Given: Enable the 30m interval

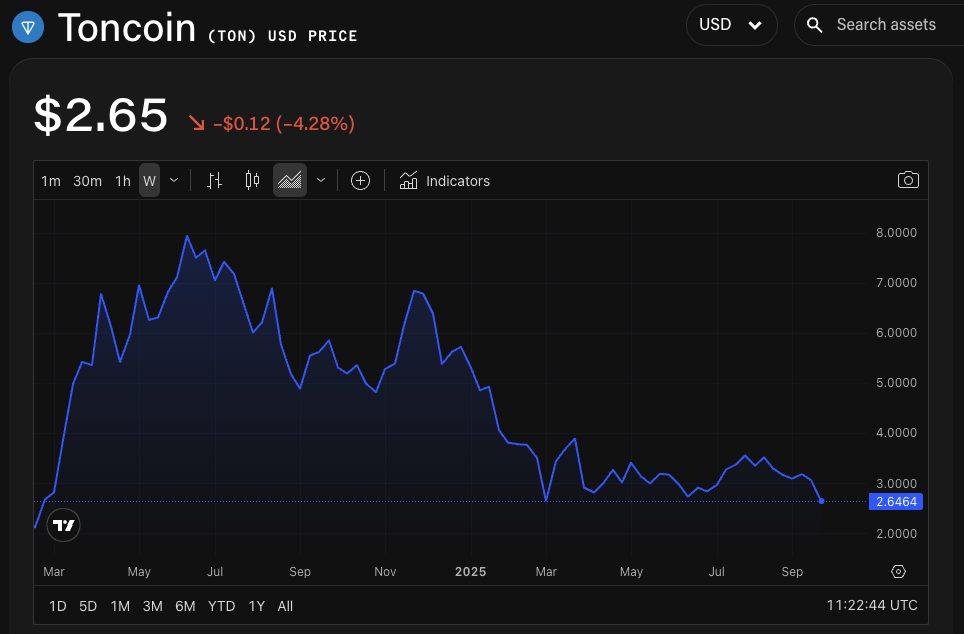Looking at the screenshot, I should 87,181.
